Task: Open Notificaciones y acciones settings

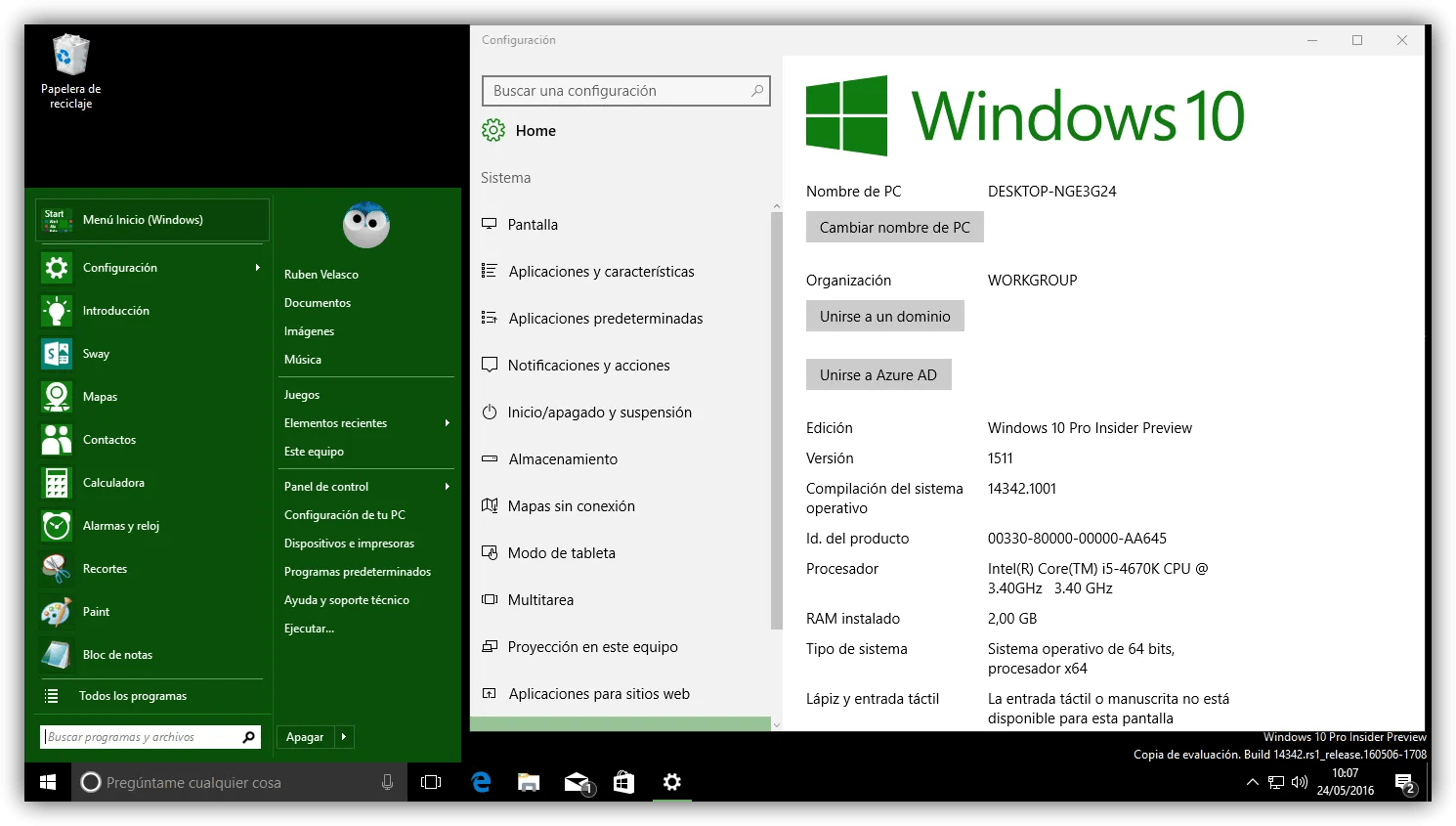Action: click(x=588, y=365)
